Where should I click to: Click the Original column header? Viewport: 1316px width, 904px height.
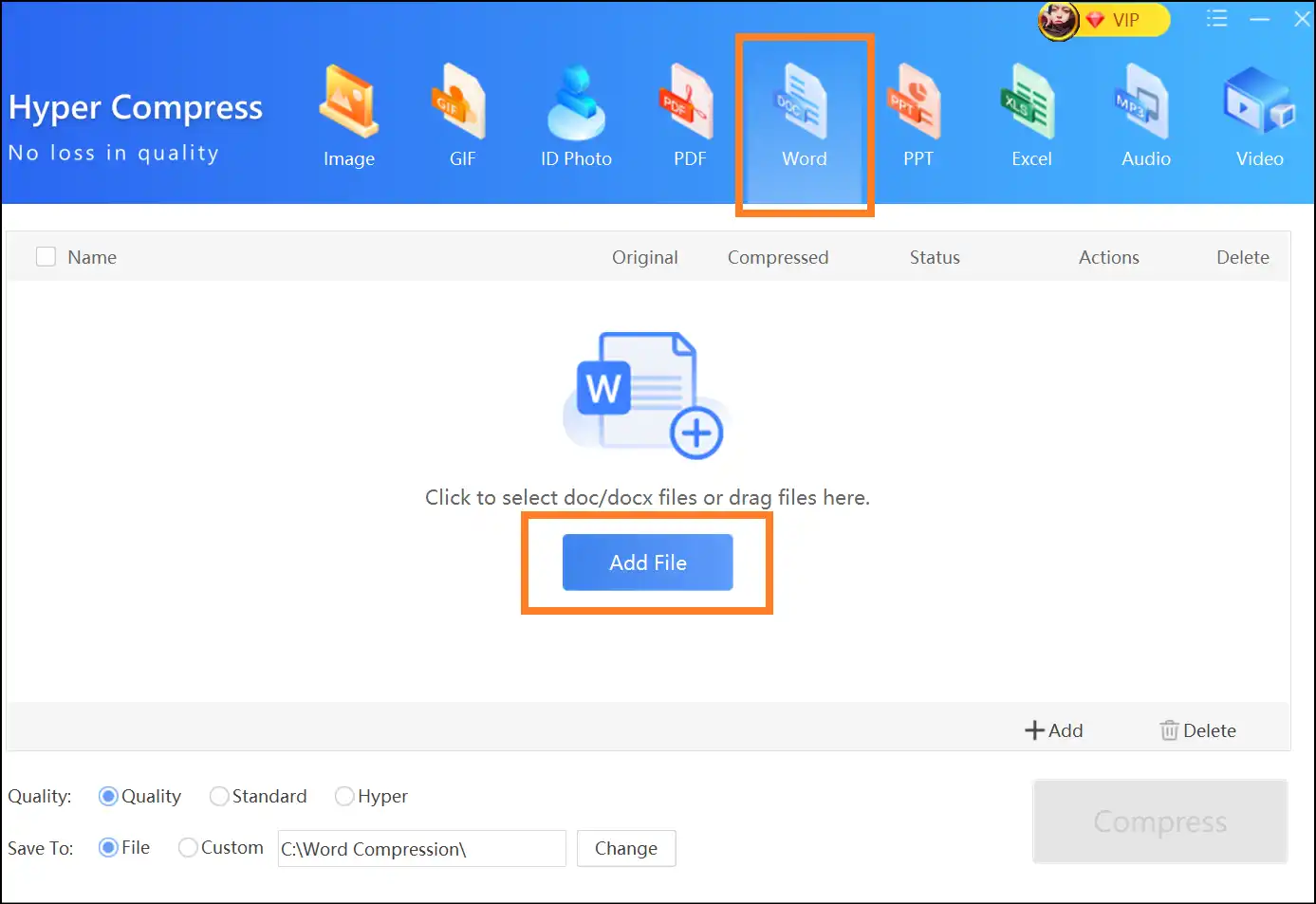click(x=645, y=257)
